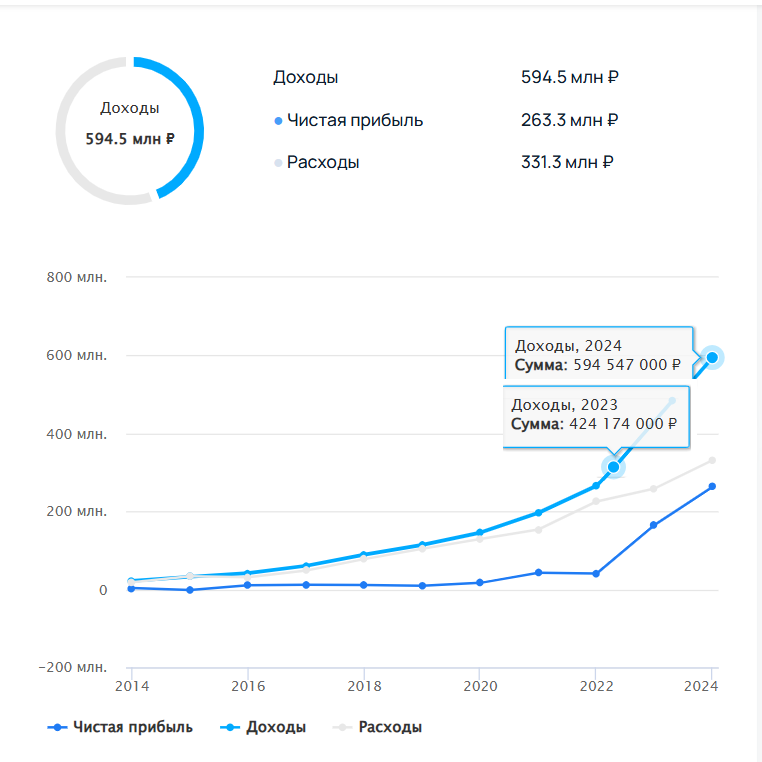The width and height of the screenshot is (762, 762).
Task: Click the 2021 Чистая прибыль data point
Action: [538, 573]
